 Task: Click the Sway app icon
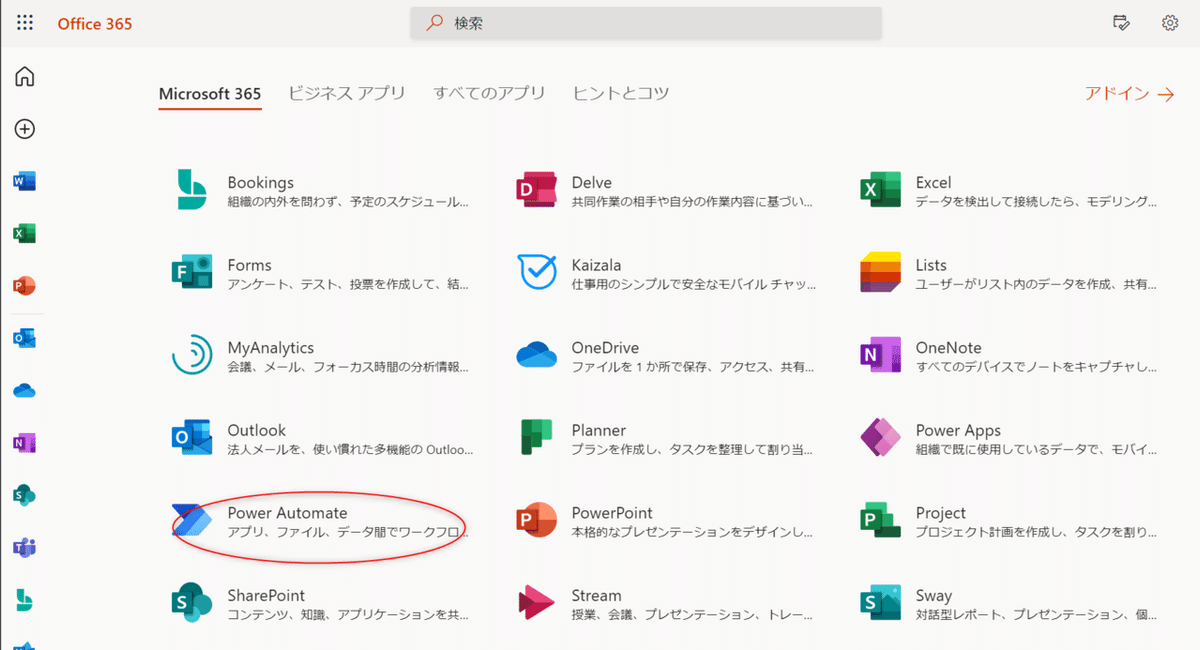[880, 602]
